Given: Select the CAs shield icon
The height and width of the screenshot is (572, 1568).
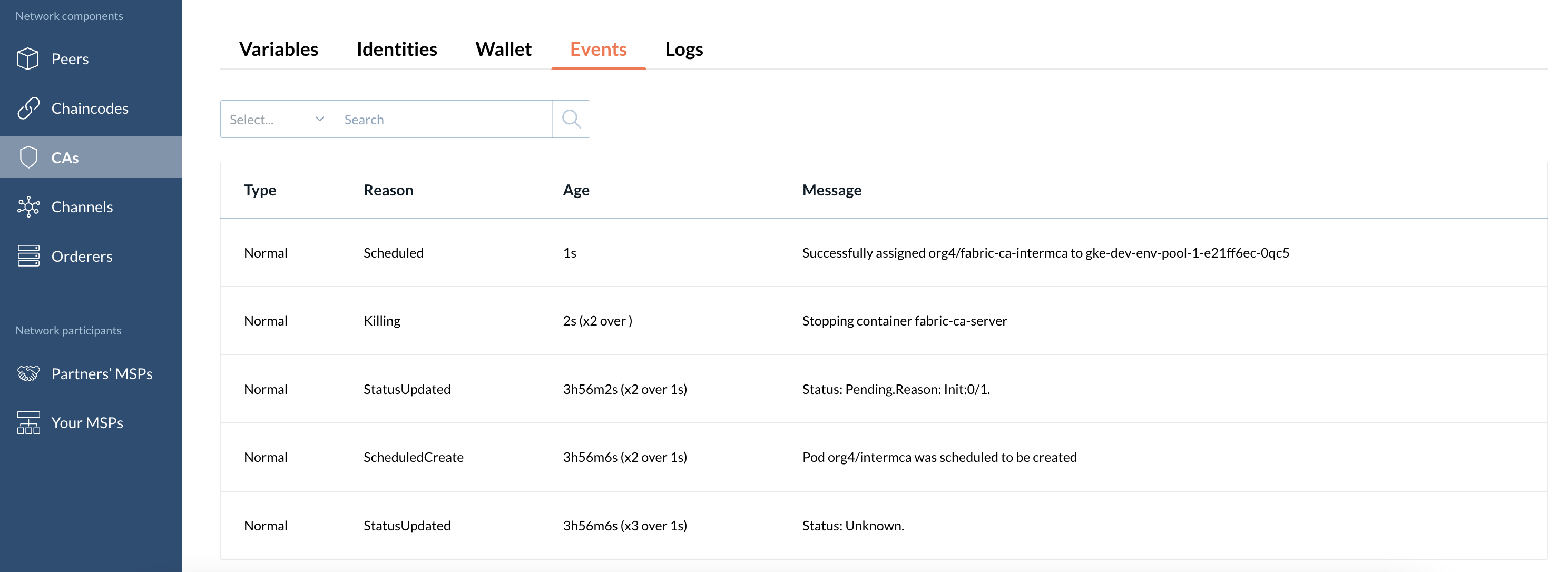Looking at the screenshot, I should pyautogui.click(x=27, y=157).
